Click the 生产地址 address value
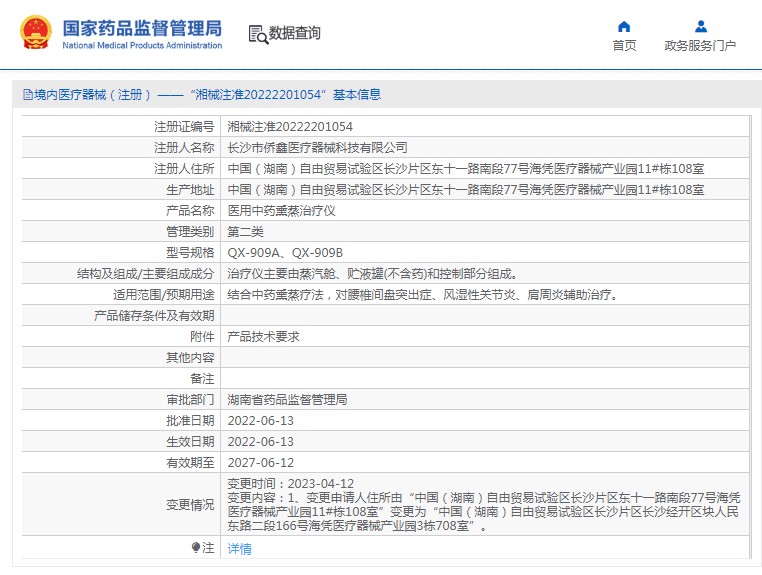 pyautogui.click(x=466, y=190)
